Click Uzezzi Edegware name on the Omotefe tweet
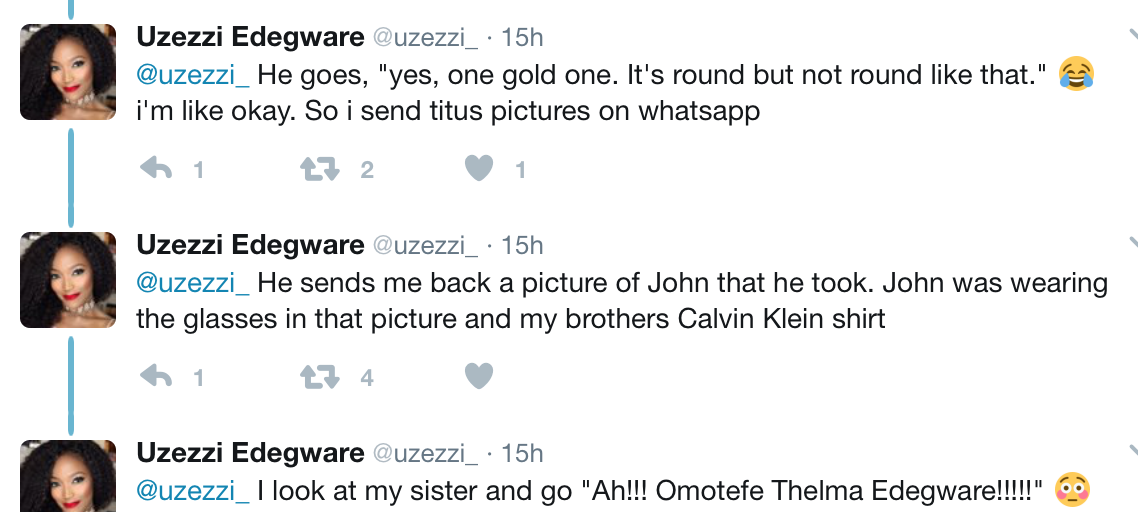This screenshot has height=512, width=1138. point(250,452)
